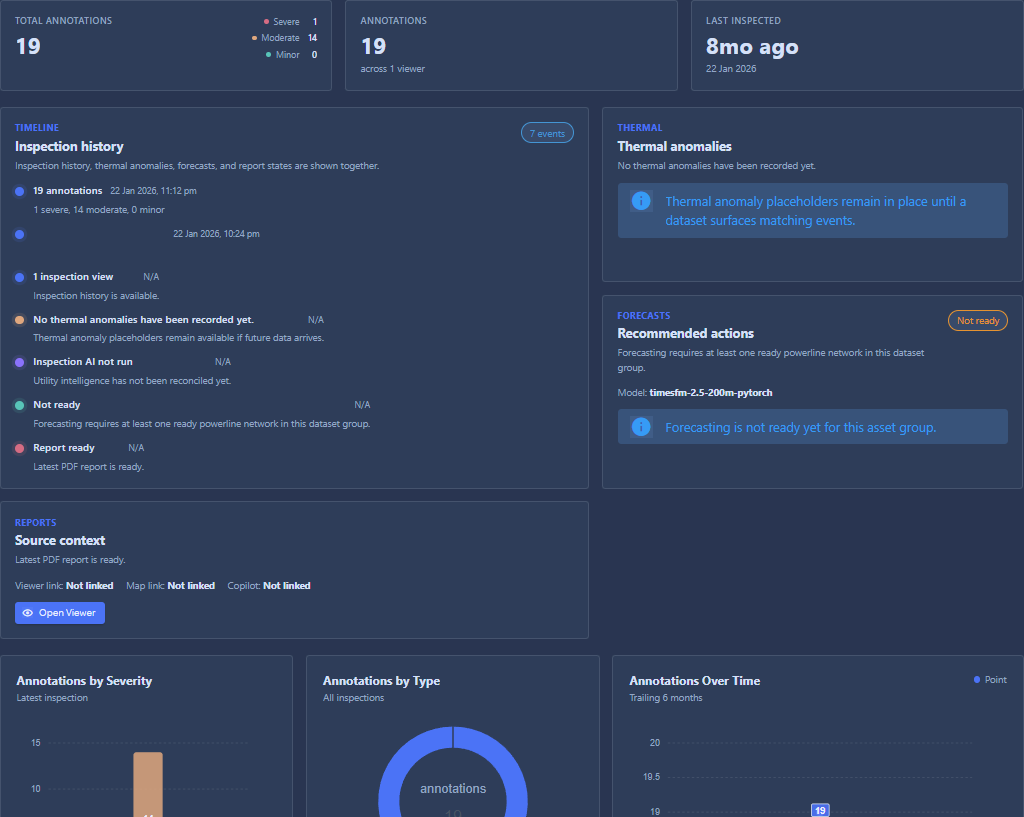Click the 7 events badge
This screenshot has height=817, width=1024.
click(547, 133)
